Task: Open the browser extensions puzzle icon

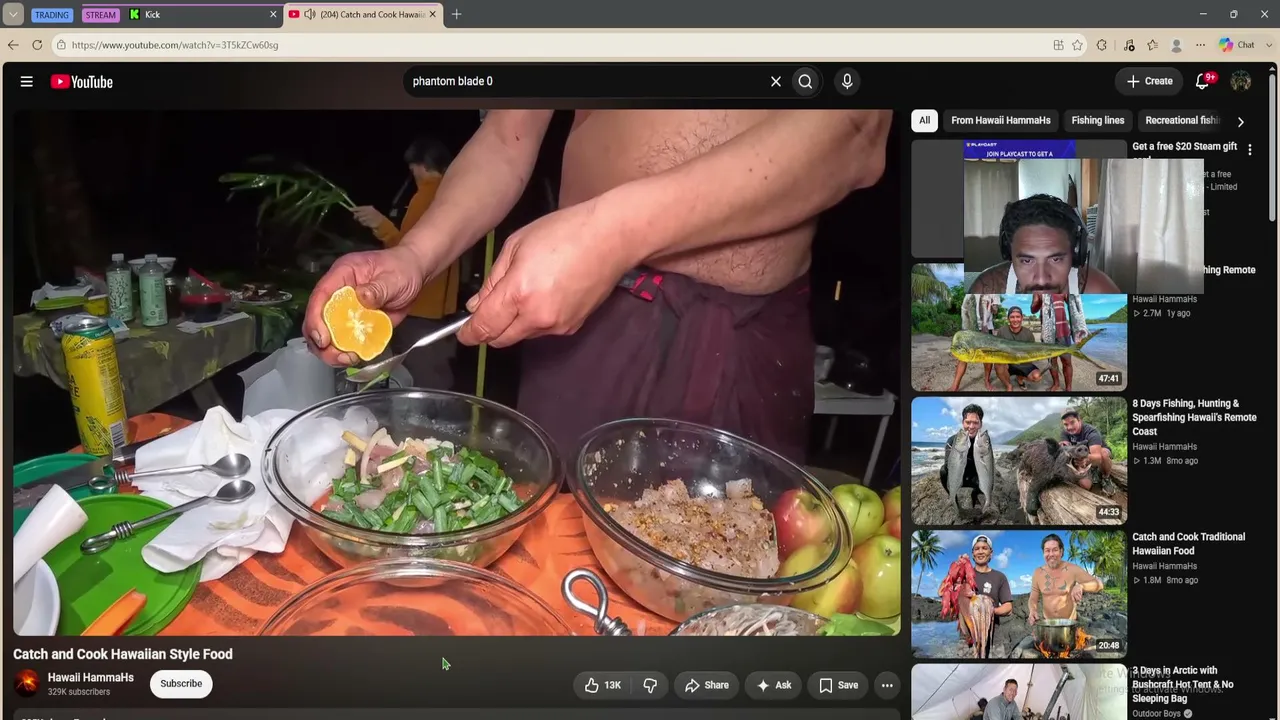Action: (1102, 45)
